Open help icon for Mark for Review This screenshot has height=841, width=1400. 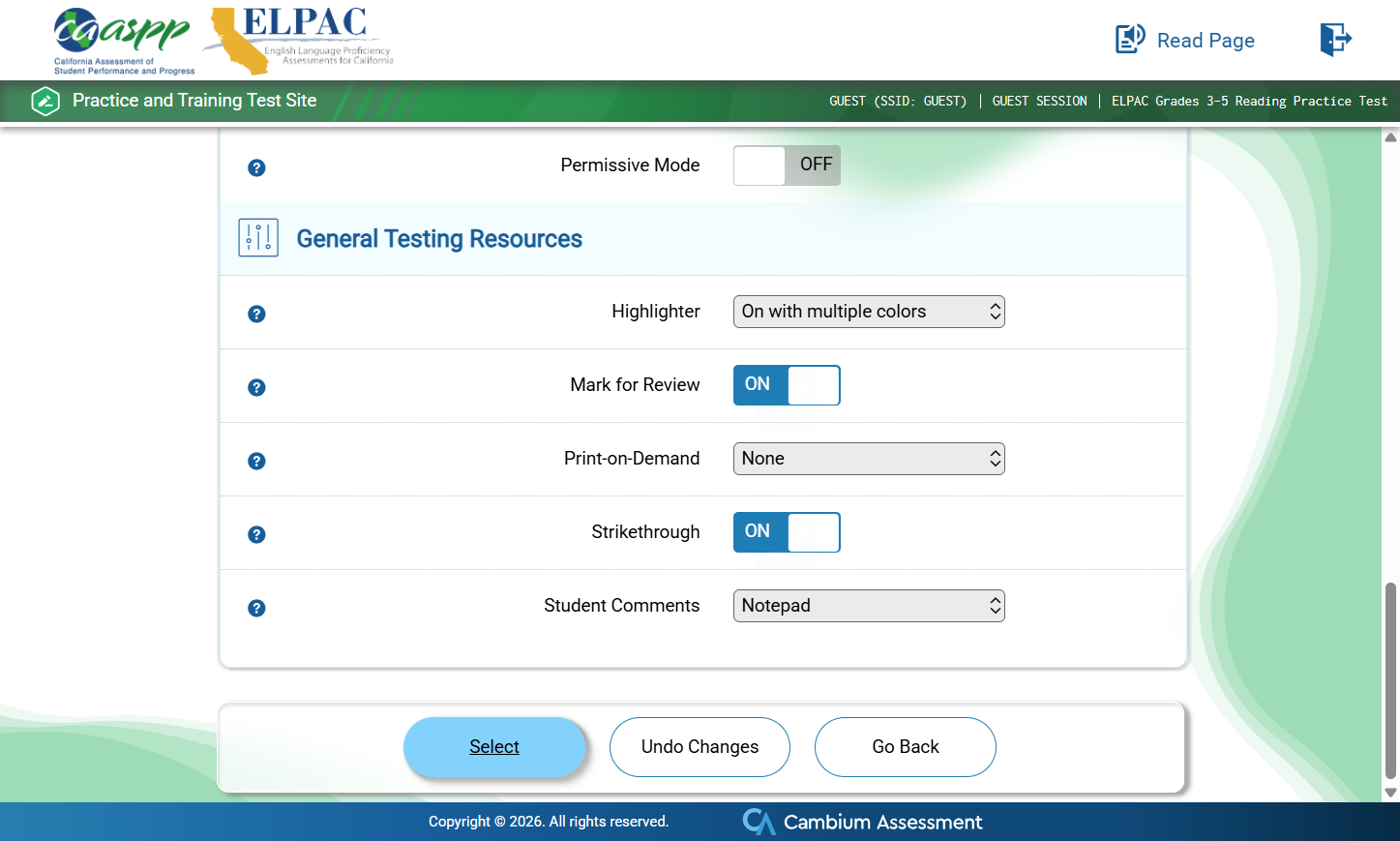point(256,387)
